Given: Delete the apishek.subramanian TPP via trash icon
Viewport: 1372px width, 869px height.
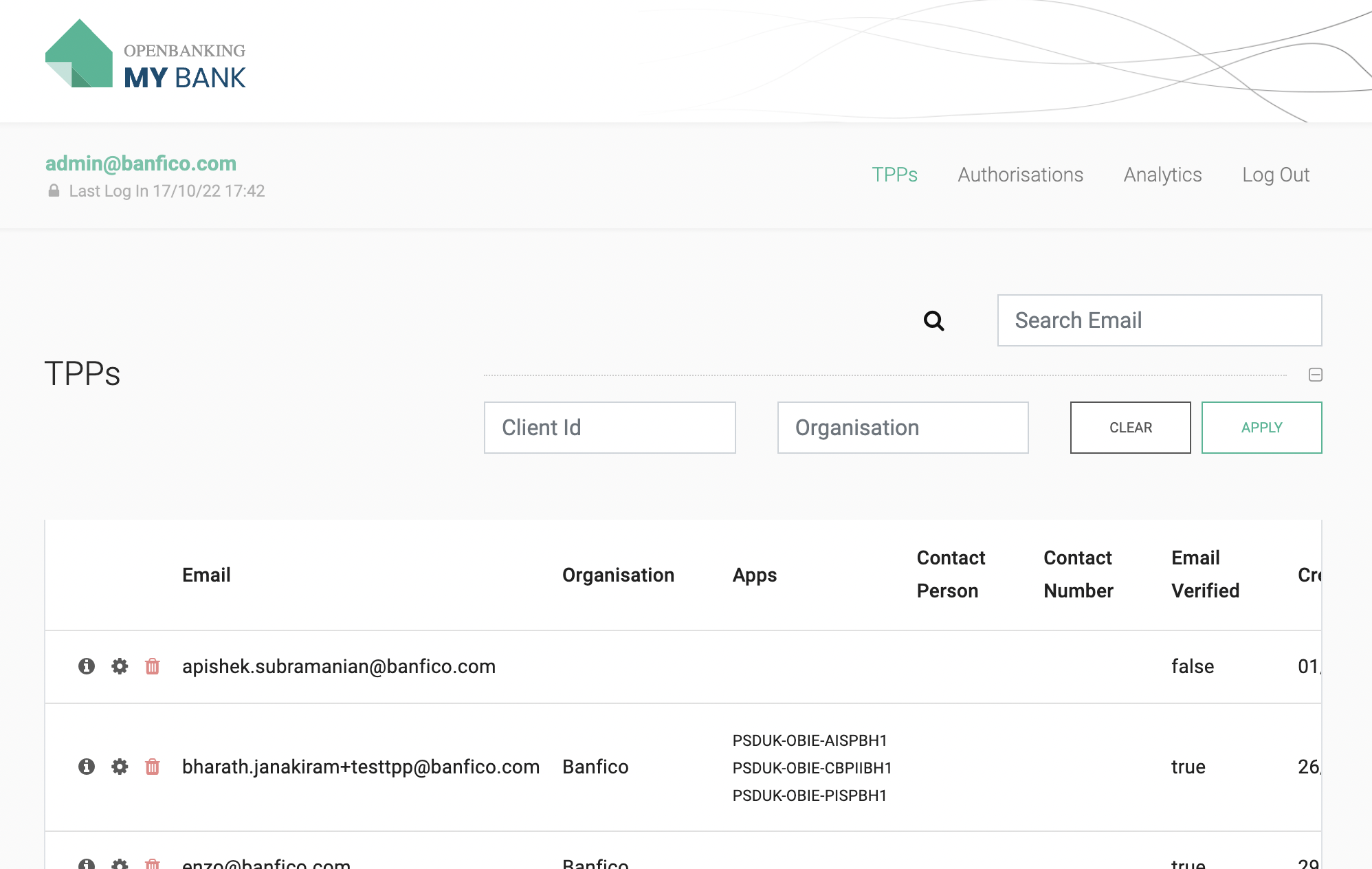Looking at the screenshot, I should click(x=153, y=666).
